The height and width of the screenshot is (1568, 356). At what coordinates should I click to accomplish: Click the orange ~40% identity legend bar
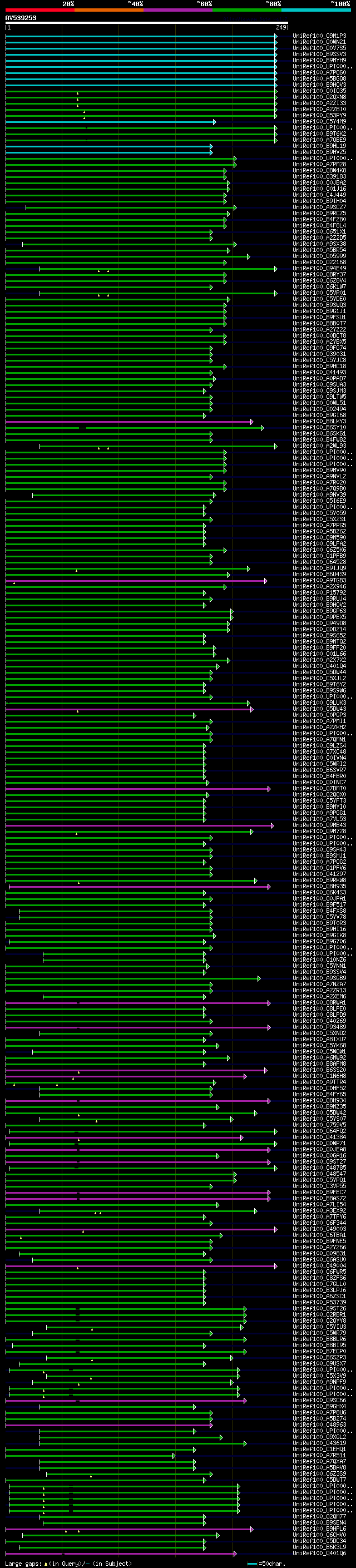(109, 10)
